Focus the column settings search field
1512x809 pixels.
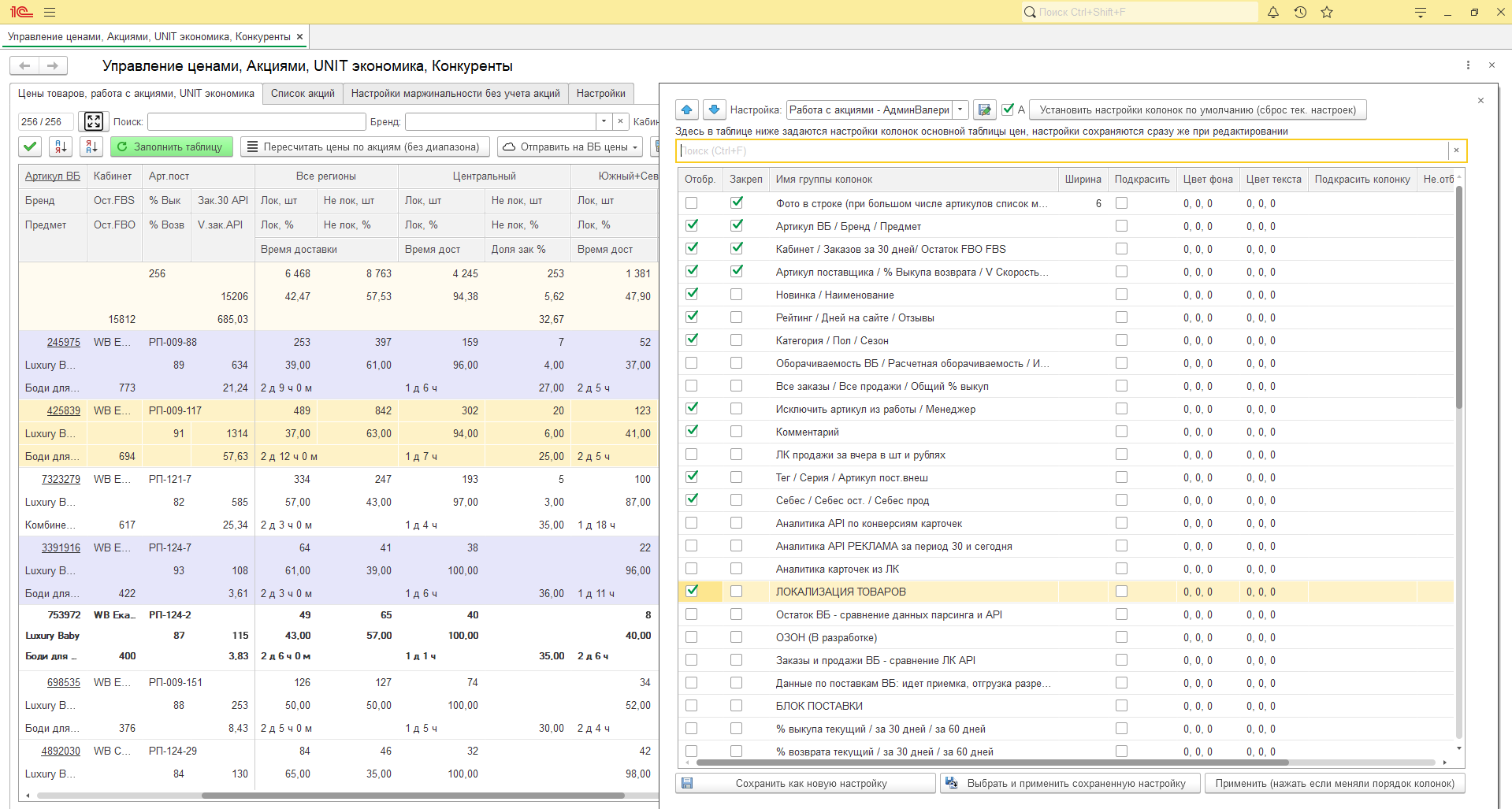pos(1063,150)
